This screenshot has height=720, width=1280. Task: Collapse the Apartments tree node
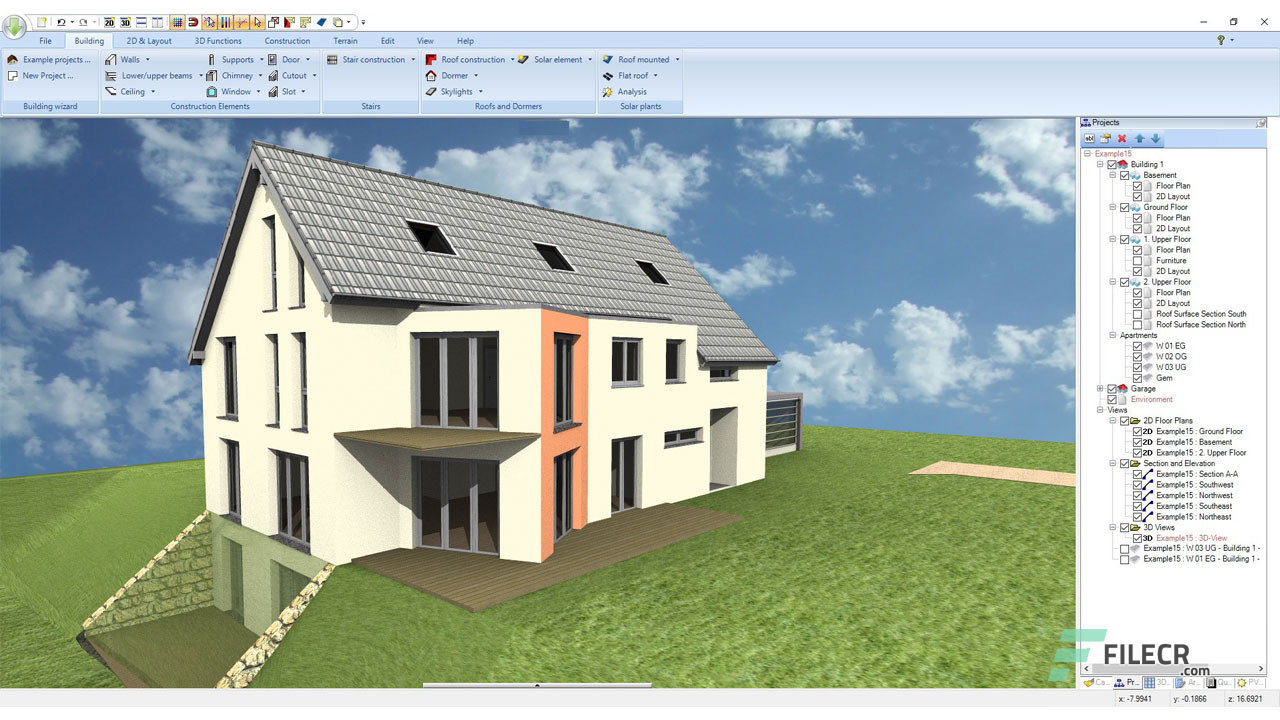pos(1112,336)
